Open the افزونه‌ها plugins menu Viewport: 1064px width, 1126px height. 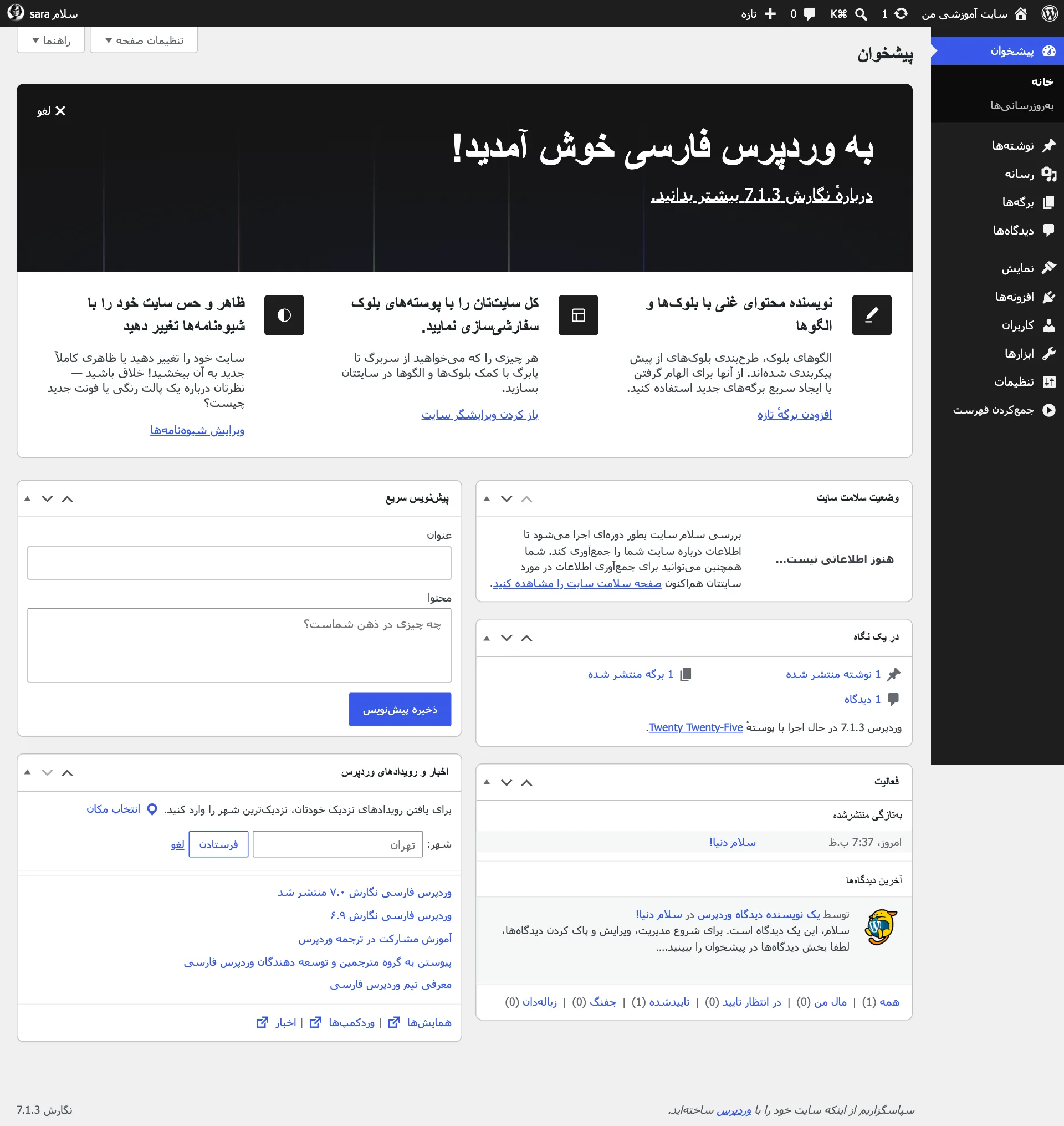point(997,297)
